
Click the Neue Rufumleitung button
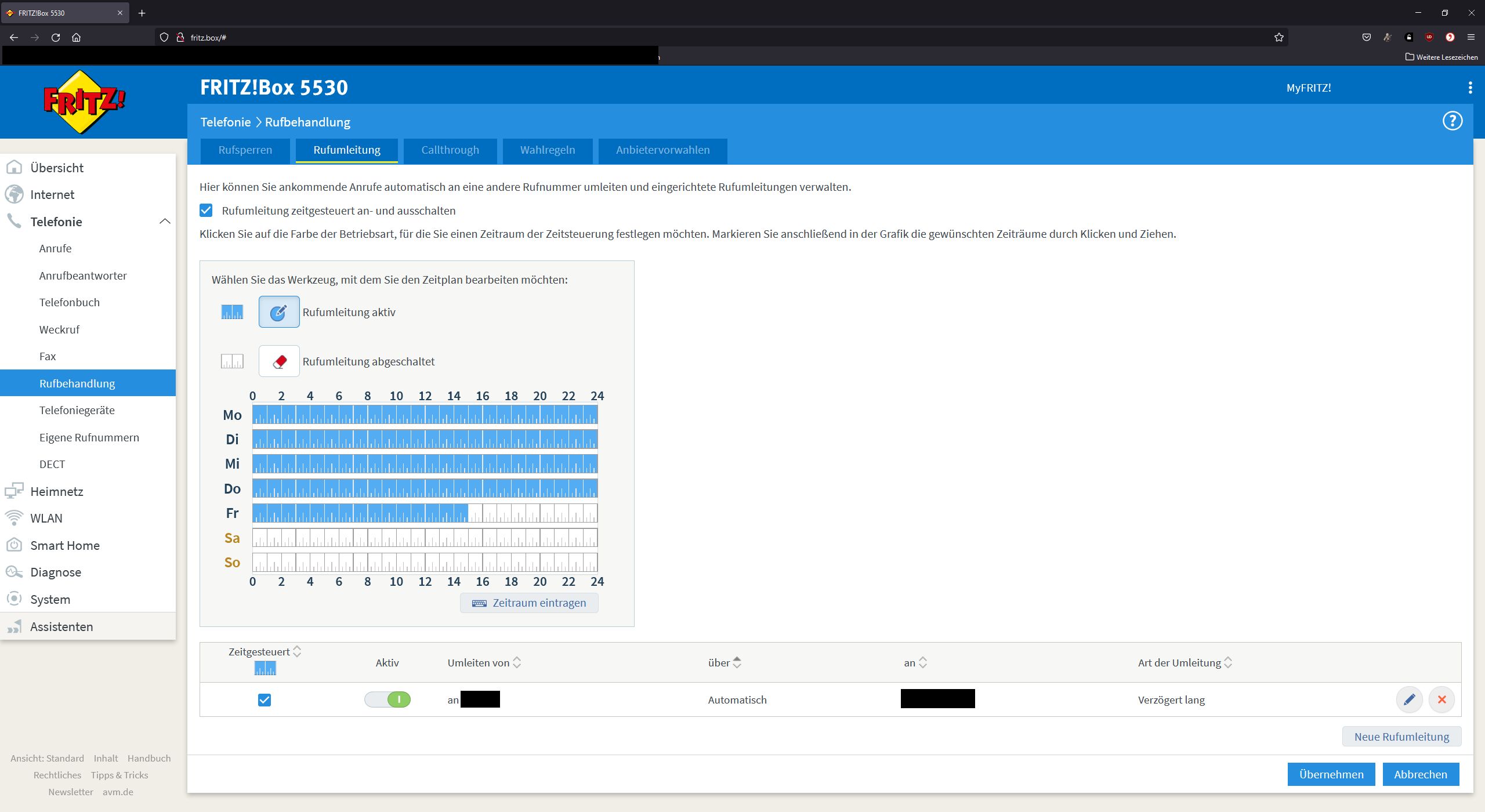point(1401,737)
